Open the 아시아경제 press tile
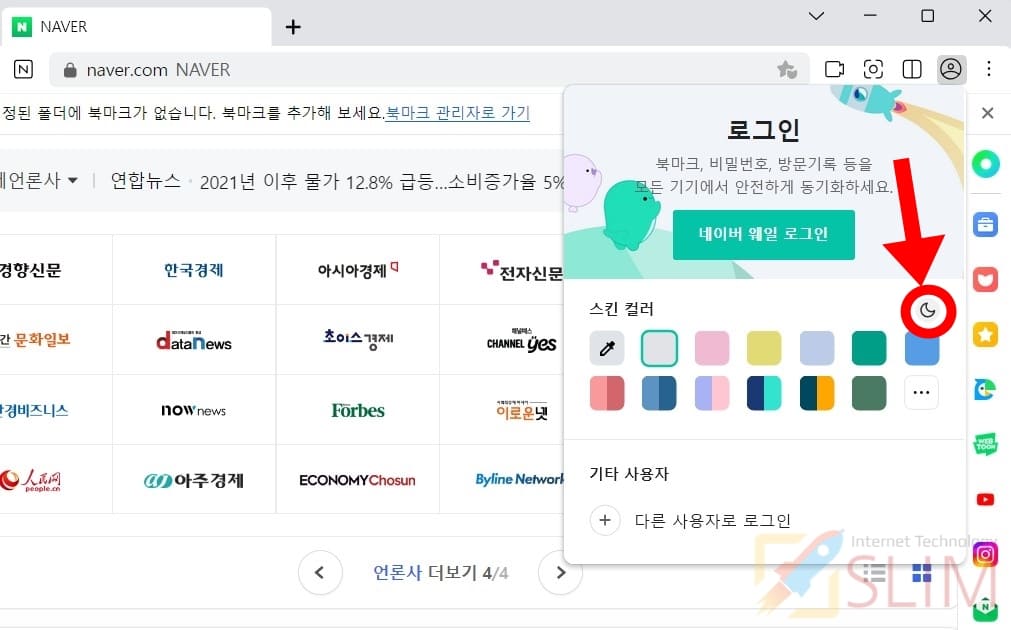Image resolution: width=1011 pixels, height=630 pixels. pyautogui.click(x=358, y=270)
